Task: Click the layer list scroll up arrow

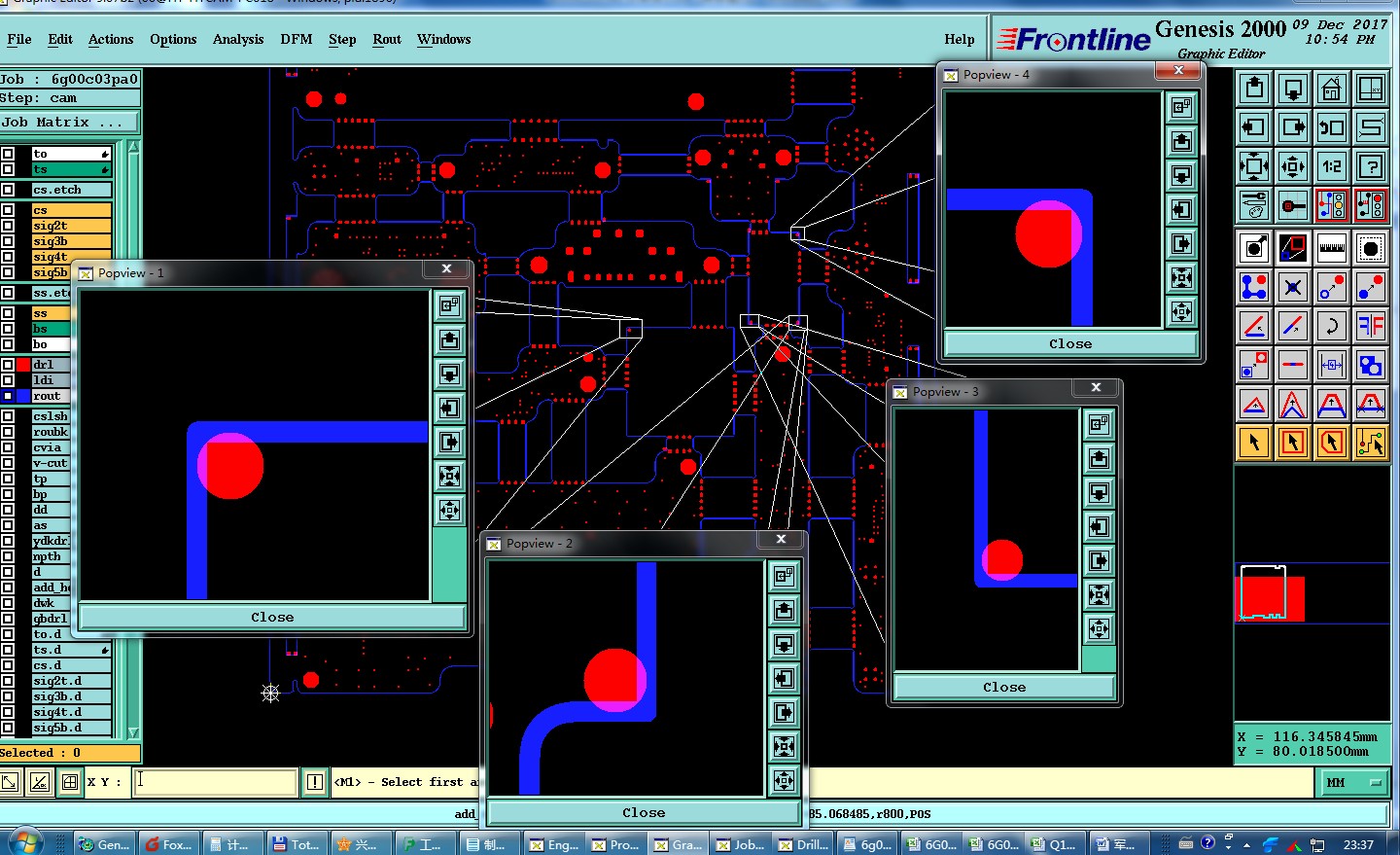Action: (133, 148)
